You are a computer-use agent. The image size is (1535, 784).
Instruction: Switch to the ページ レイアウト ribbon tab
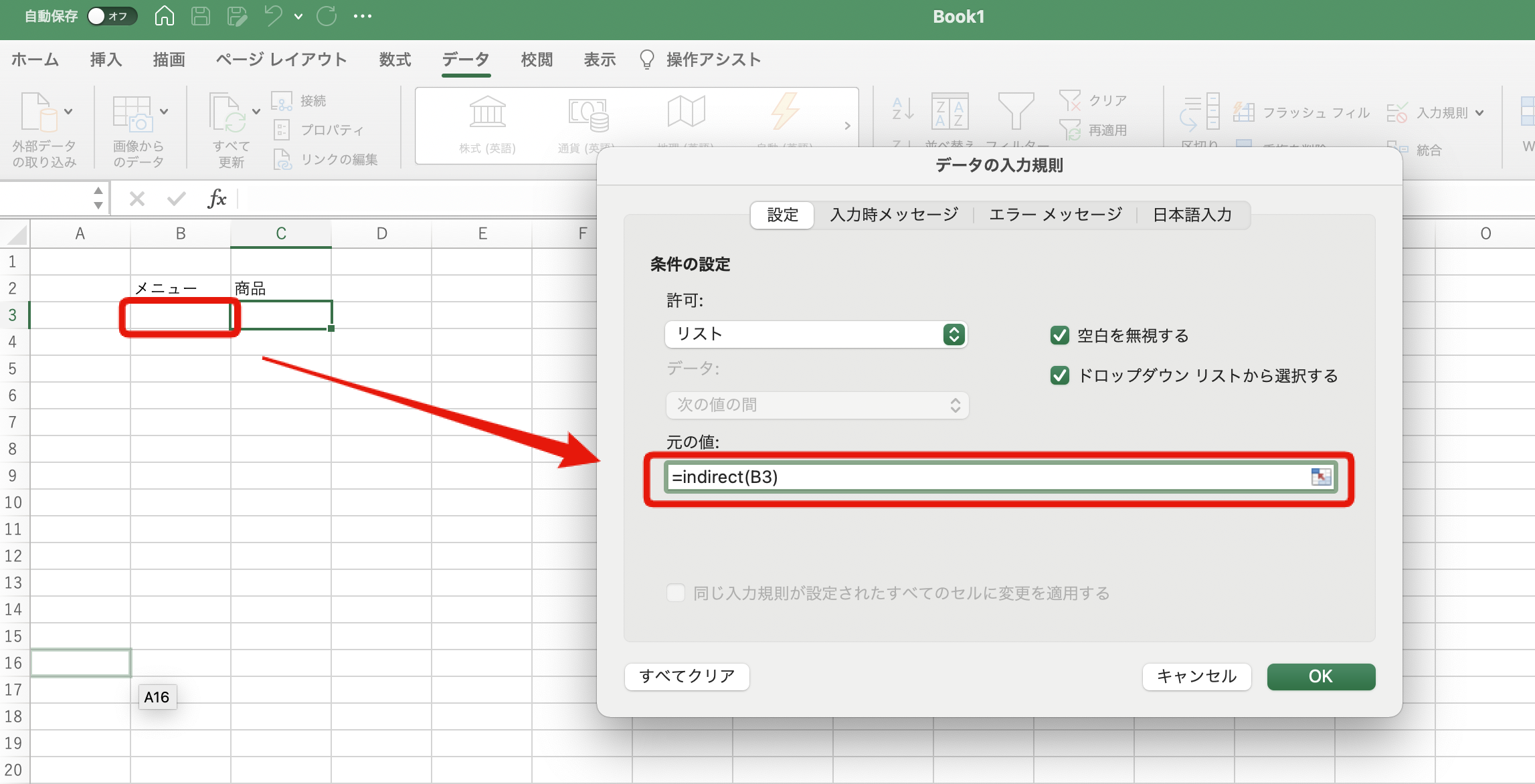tap(281, 60)
